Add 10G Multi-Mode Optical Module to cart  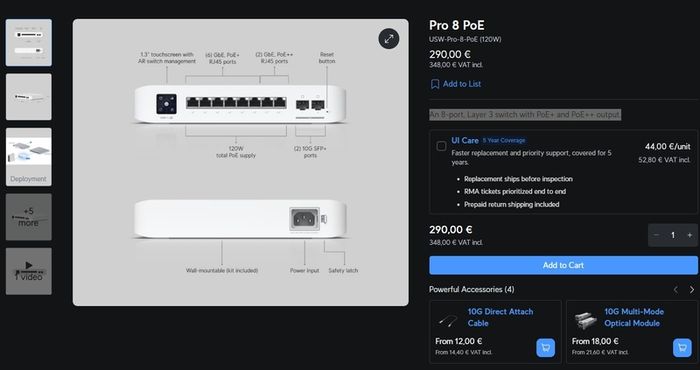(x=682, y=348)
